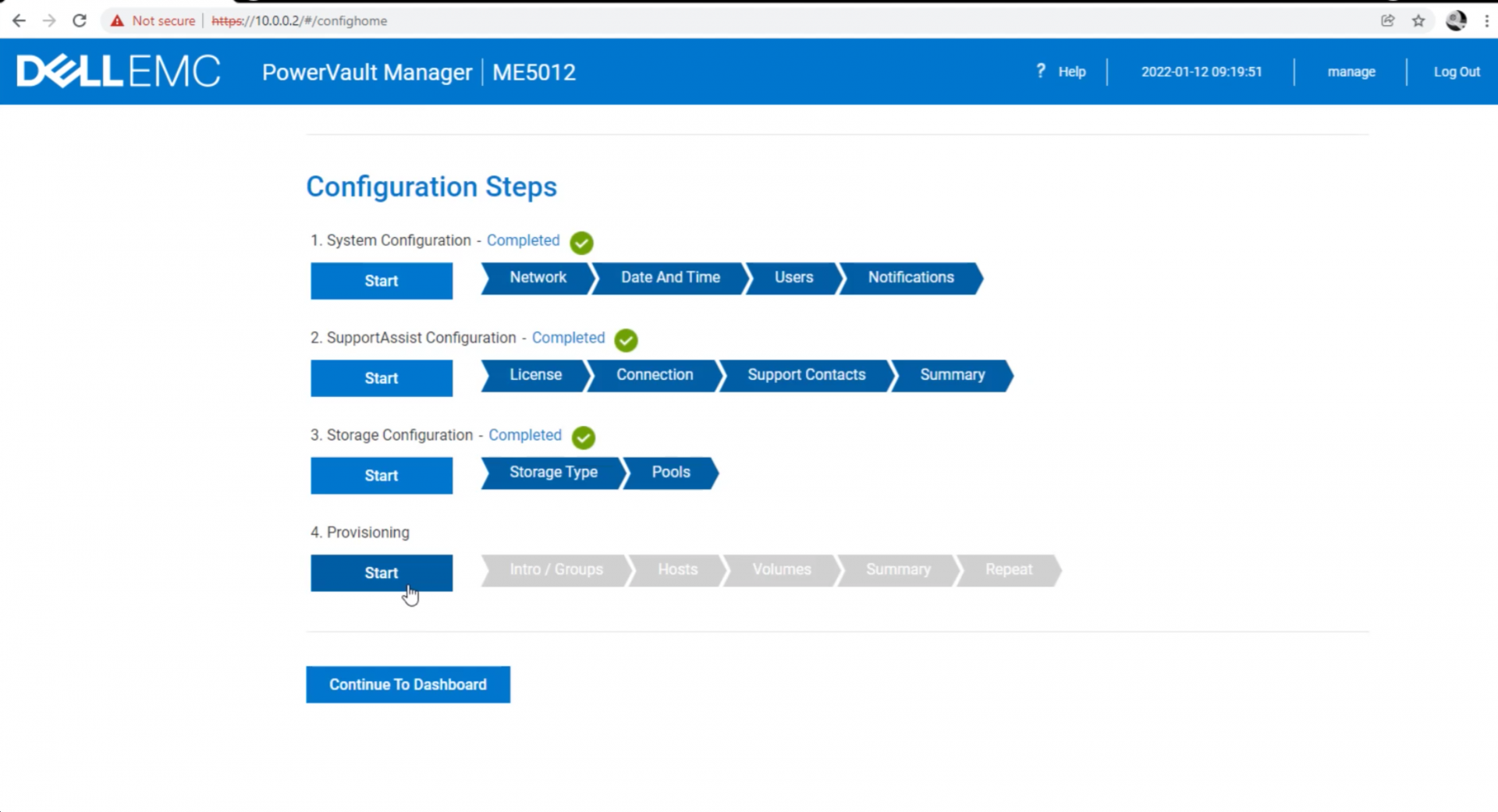Open the browser profile avatar icon
This screenshot has width=1498, height=812.
point(1456,21)
